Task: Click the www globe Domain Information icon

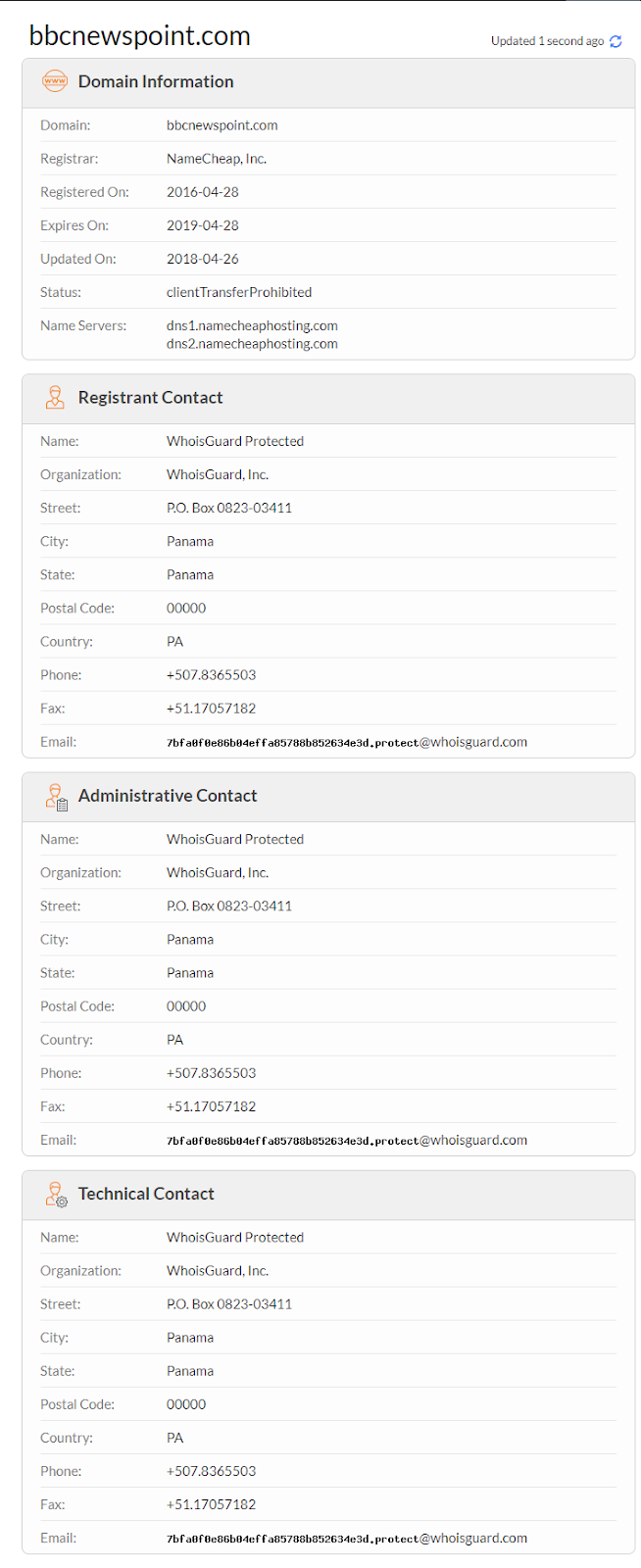Action: click(x=55, y=81)
